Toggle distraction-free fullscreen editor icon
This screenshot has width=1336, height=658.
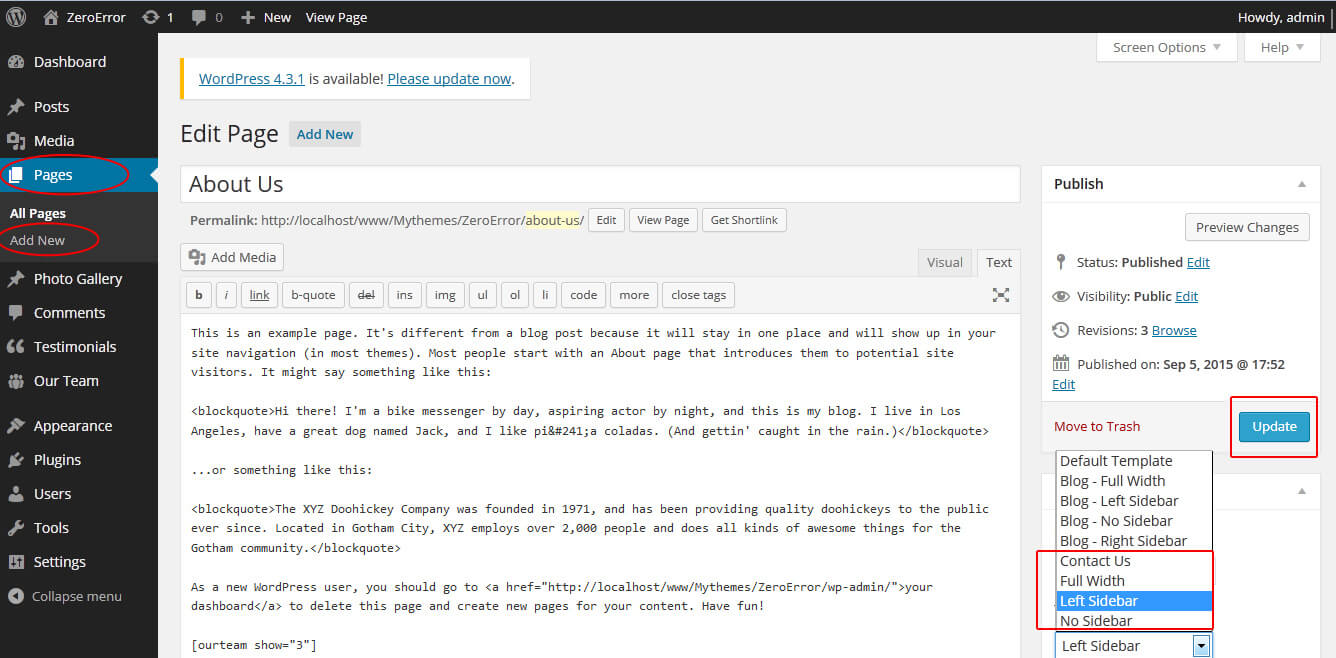(1000, 295)
